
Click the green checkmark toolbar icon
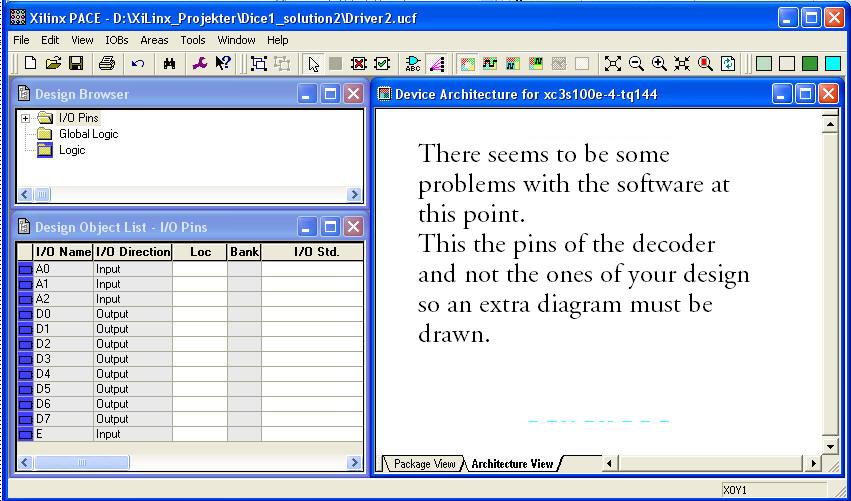tap(382, 64)
